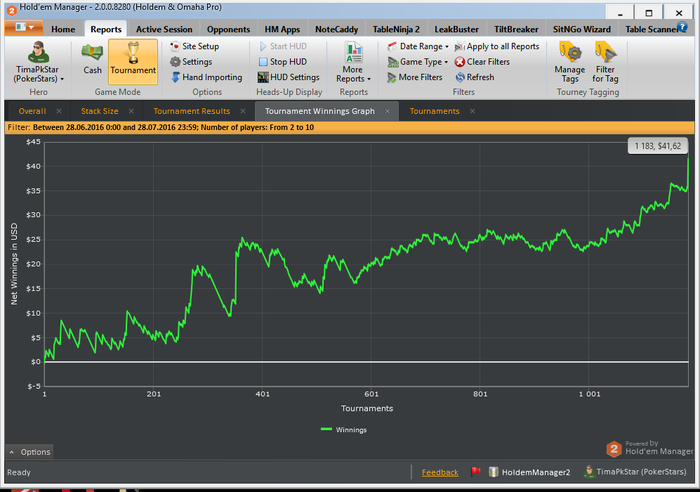
Task: Open the HM Apps tab
Action: coord(282,29)
